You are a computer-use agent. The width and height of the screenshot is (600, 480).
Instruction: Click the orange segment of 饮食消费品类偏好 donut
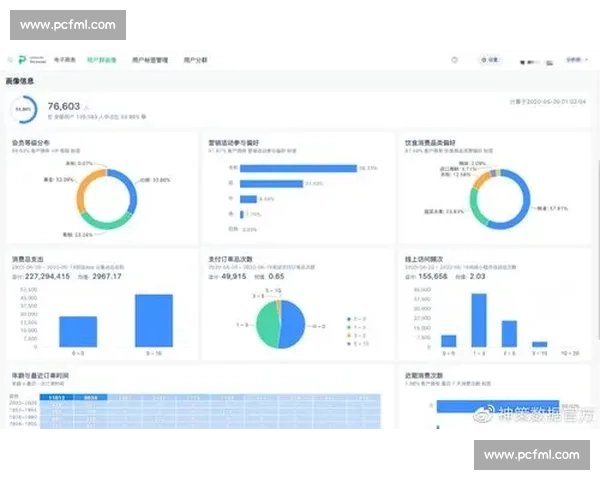[x=481, y=180]
